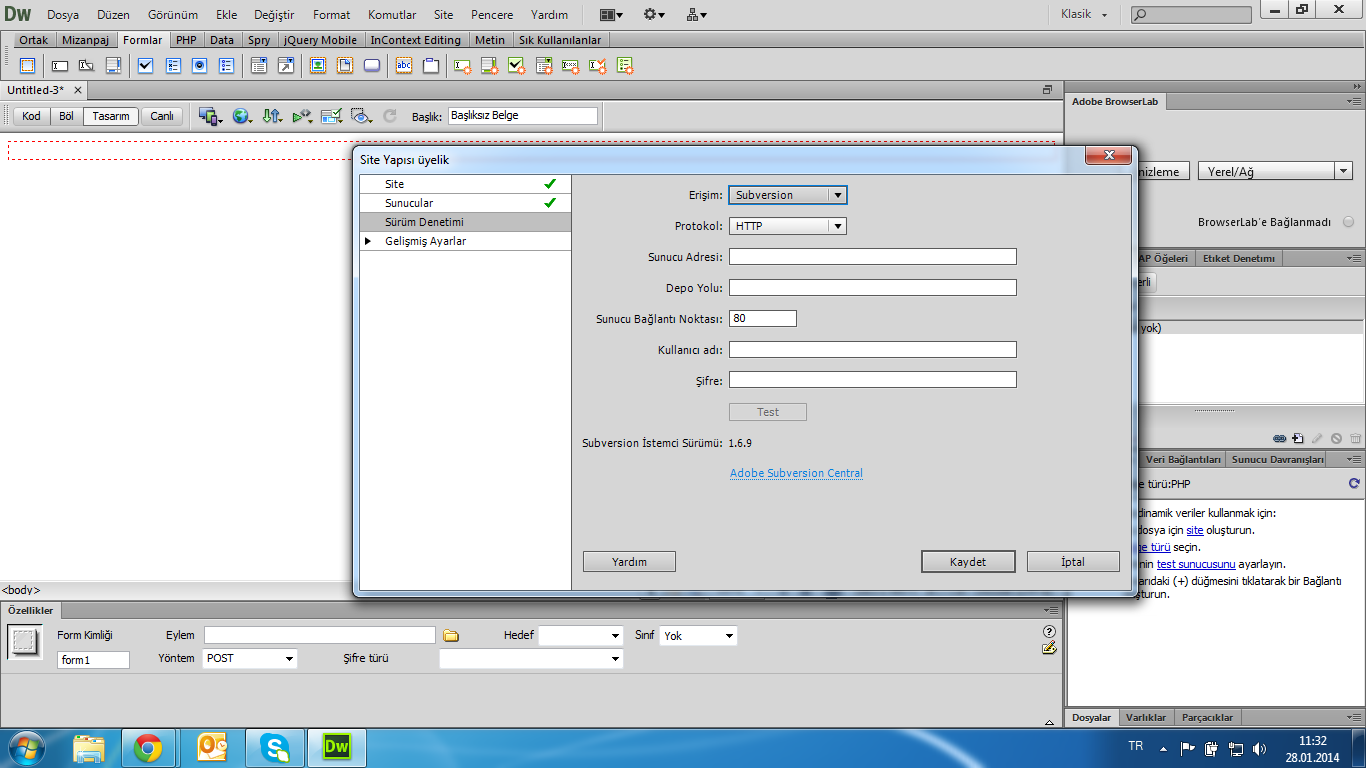Browse for Eylem file with folder icon
This screenshot has width=1366, height=768.
[x=451, y=635]
